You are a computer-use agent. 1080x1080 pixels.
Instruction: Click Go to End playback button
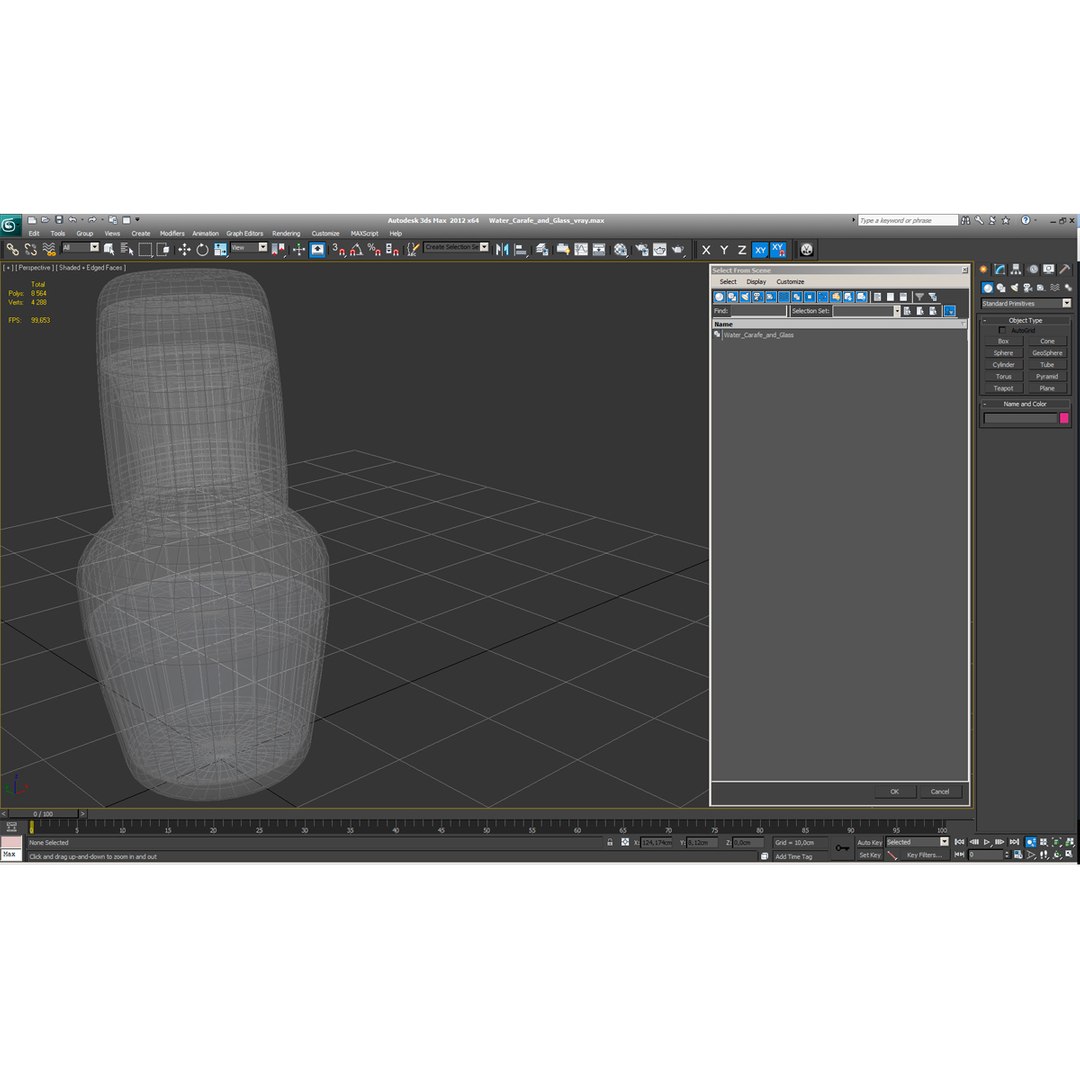(x=1014, y=842)
